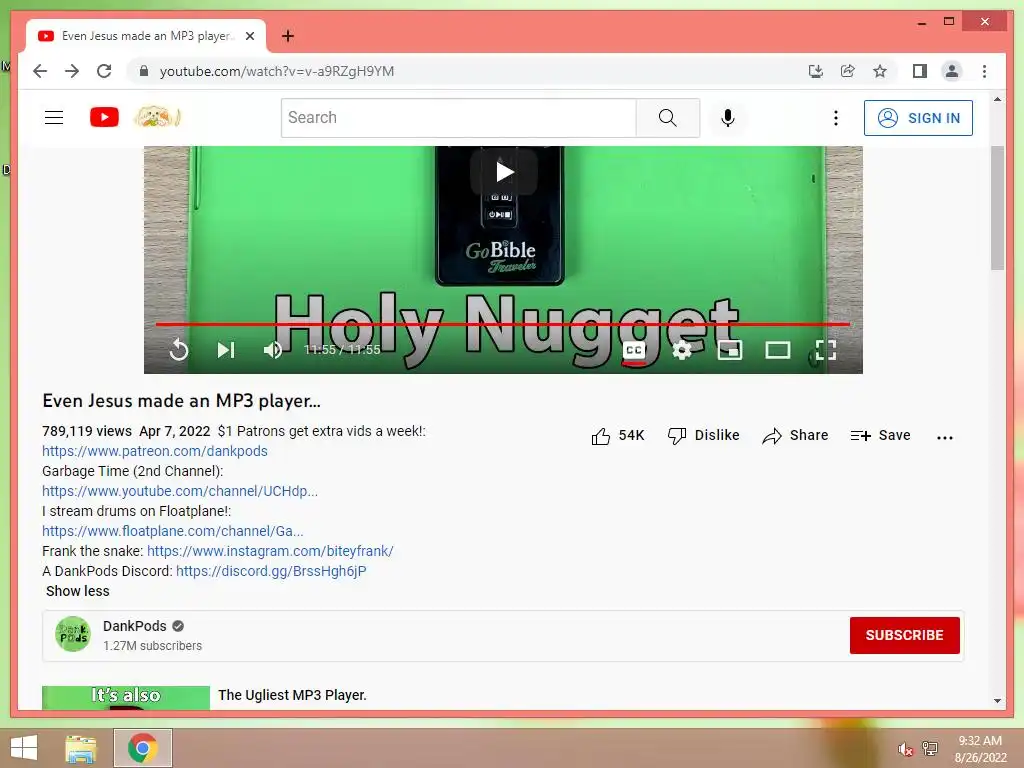Like the video with 54K likes

coord(618,436)
